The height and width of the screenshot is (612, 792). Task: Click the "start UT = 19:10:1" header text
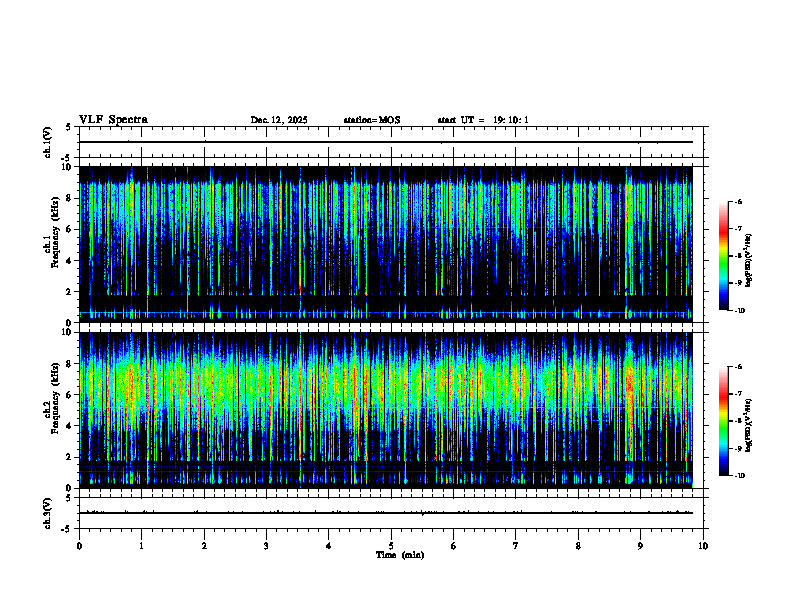tap(483, 120)
